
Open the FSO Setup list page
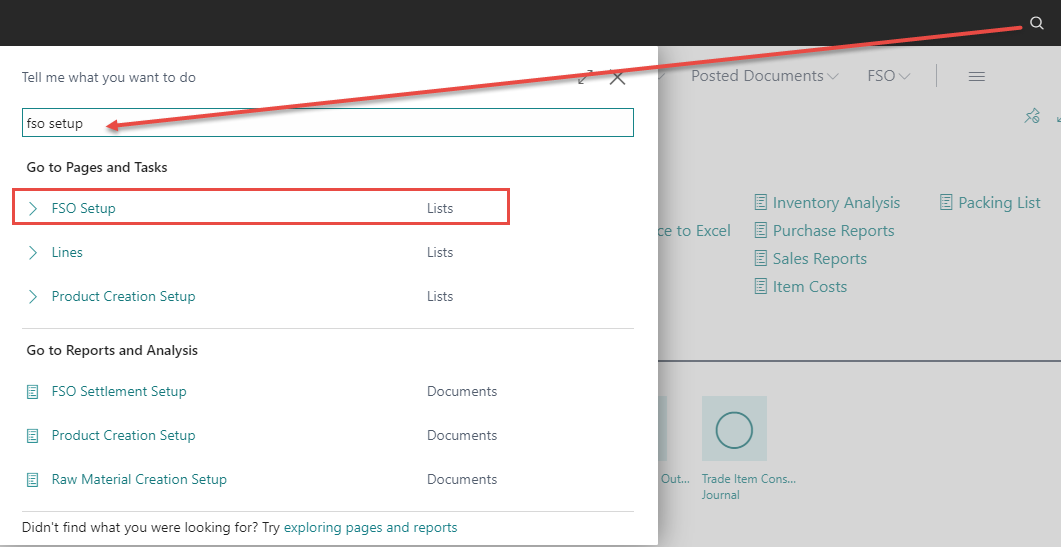coord(84,208)
